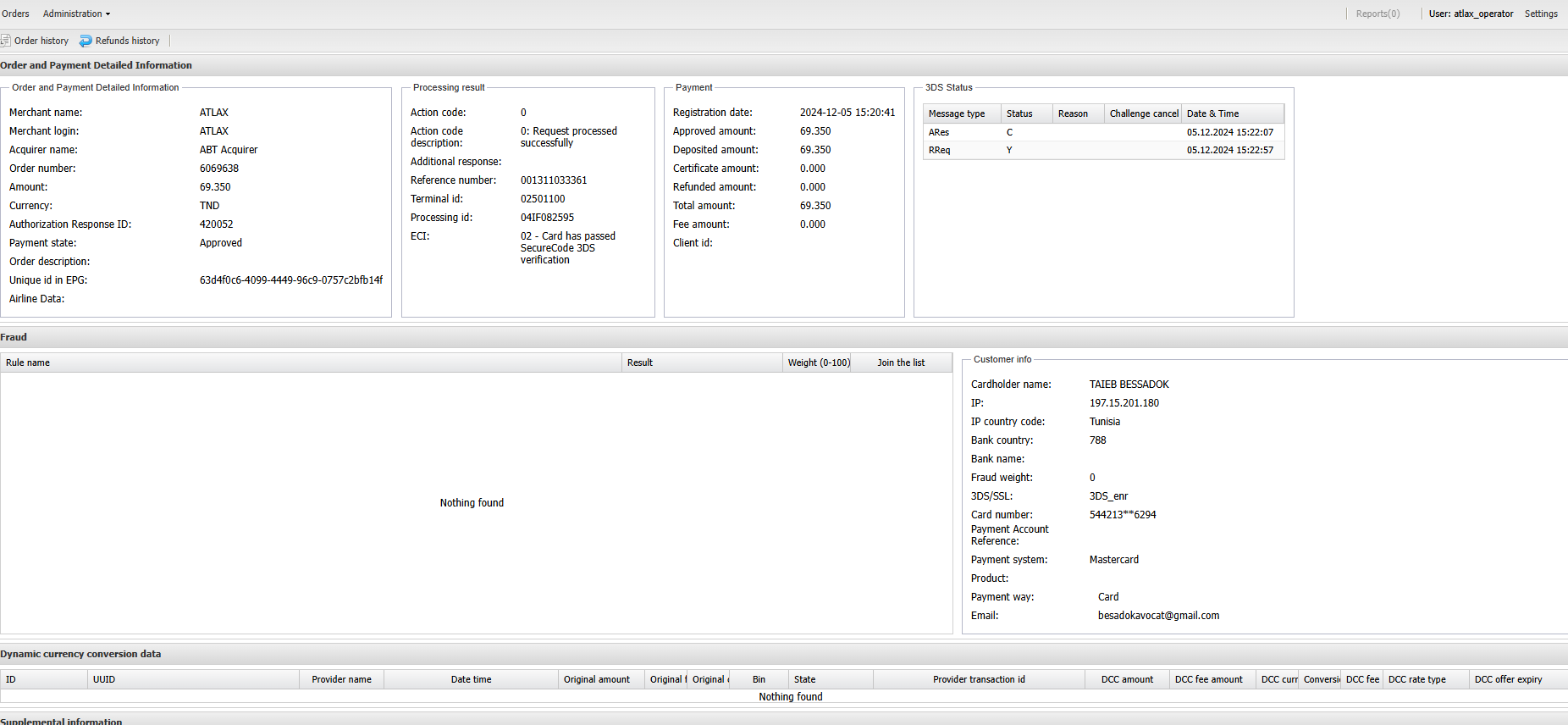The width and height of the screenshot is (1568, 725).
Task: Click the UUID column header
Action: (x=104, y=679)
